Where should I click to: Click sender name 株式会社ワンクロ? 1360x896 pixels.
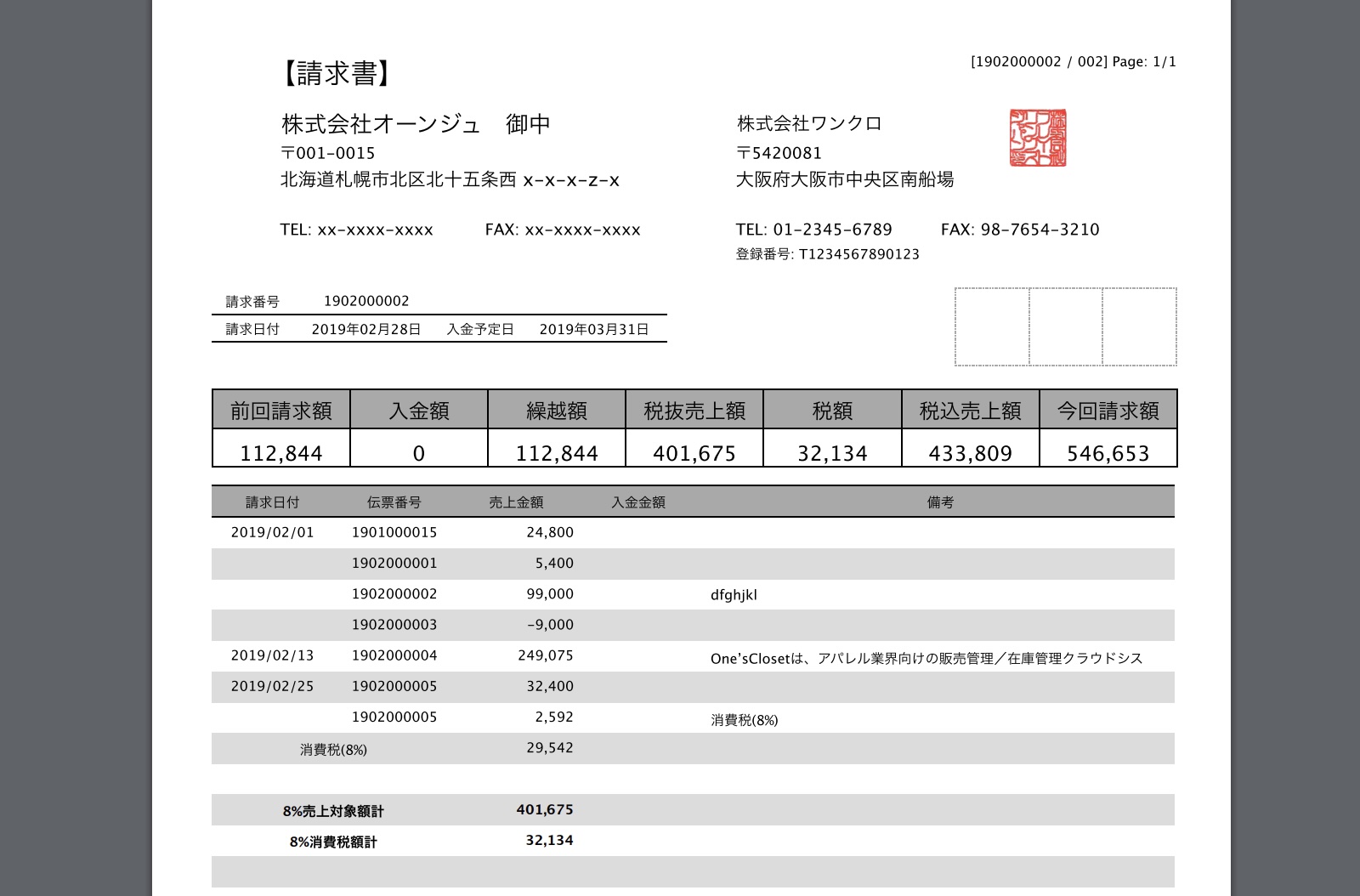807,122
